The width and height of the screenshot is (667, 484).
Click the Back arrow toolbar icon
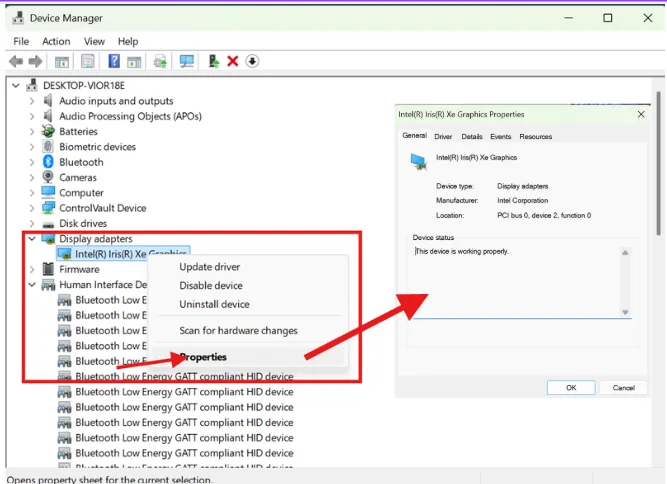point(16,61)
